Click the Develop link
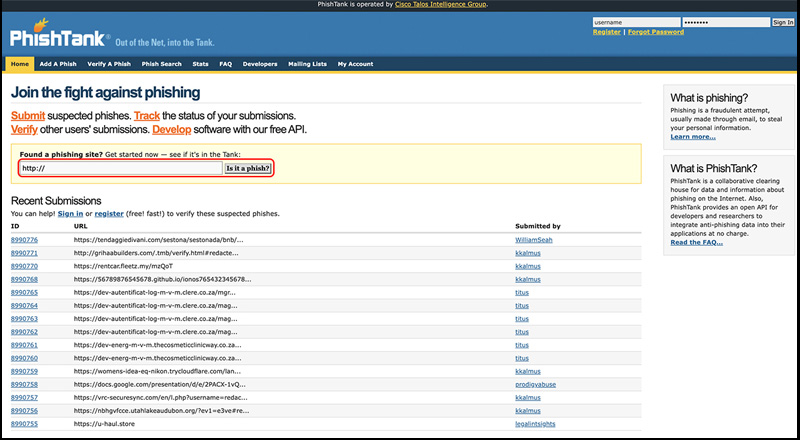 click(171, 130)
